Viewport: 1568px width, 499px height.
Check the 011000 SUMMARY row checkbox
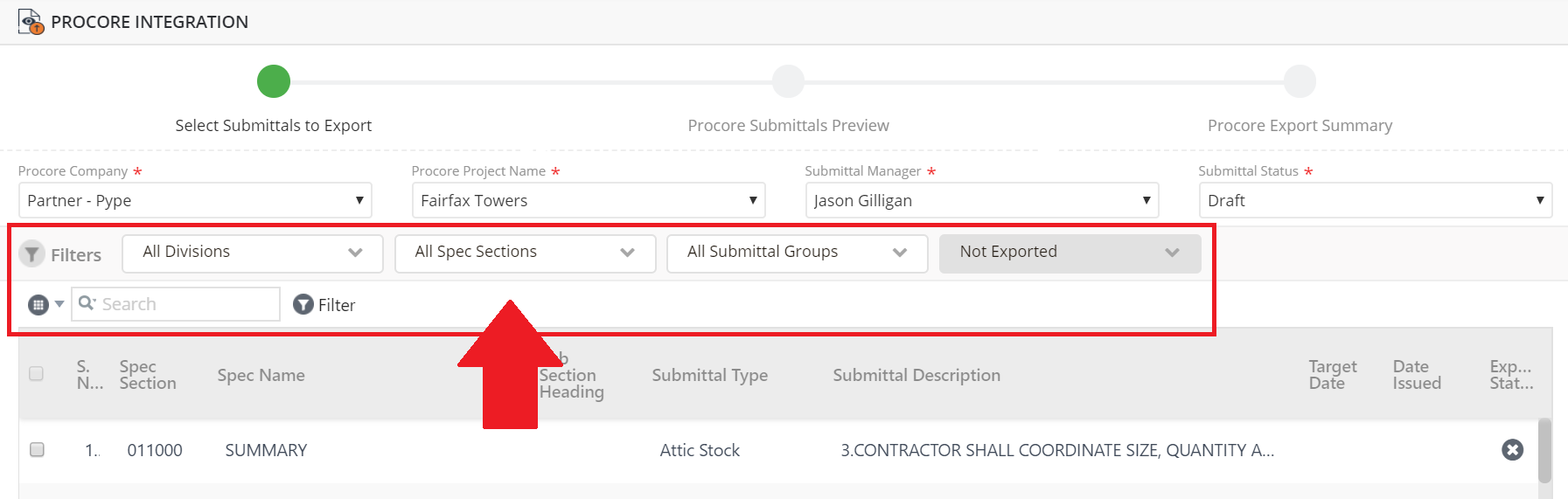click(37, 449)
